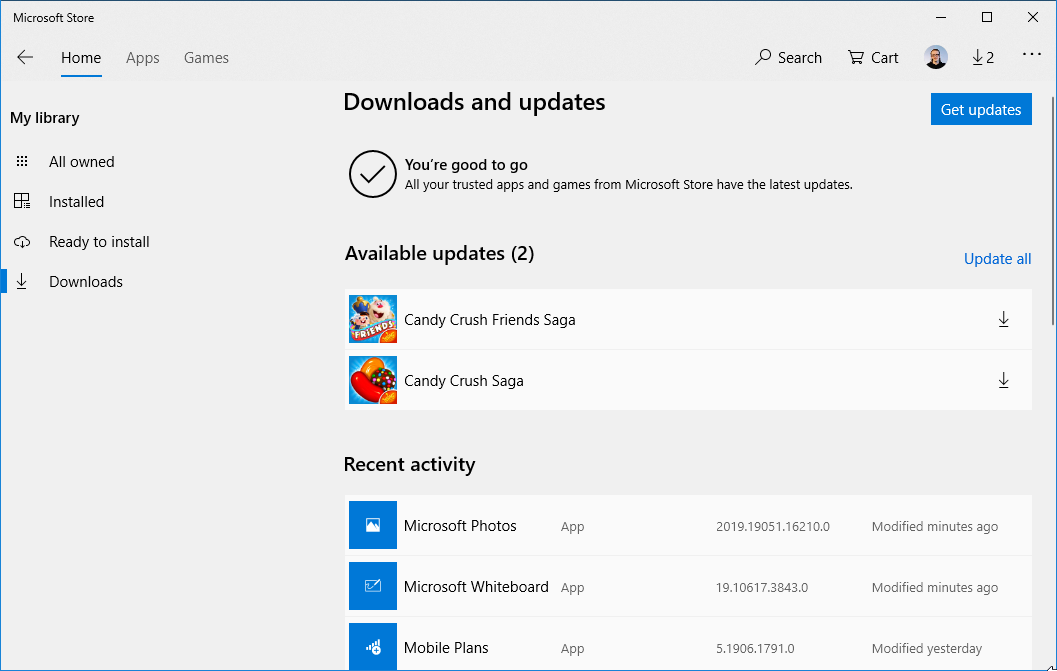Click the Microsoft Whiteboard tile icon
This screenshot has width=1057, height=671.
(x=373, y=586)
